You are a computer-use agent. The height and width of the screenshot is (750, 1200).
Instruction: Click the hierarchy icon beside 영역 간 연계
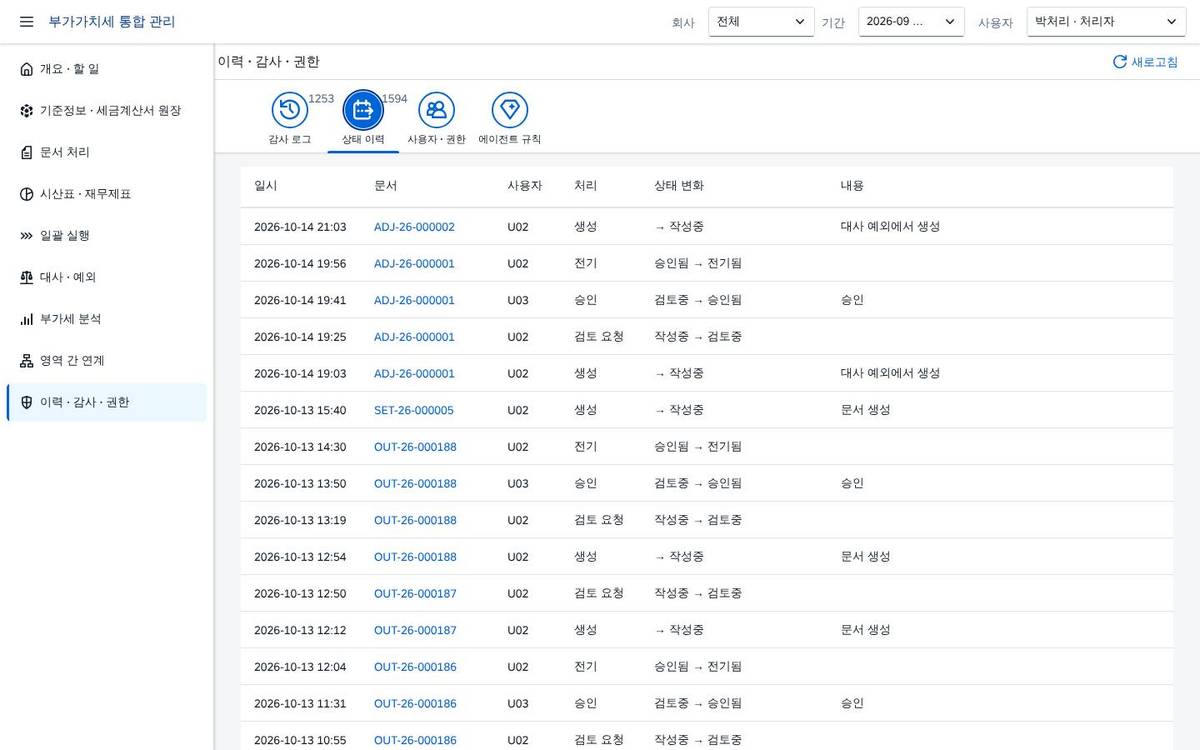pyautogui.click(x=27, y=361)
